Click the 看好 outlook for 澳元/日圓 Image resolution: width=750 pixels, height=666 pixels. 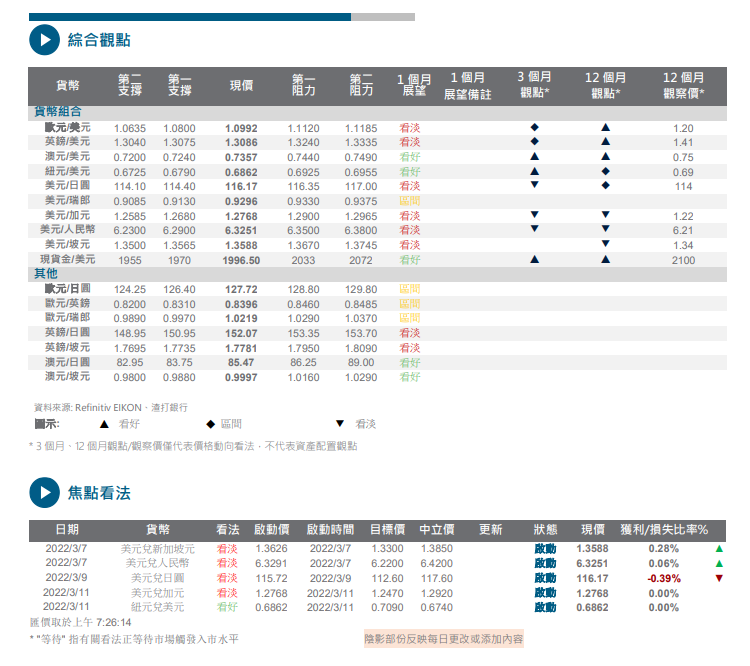point(410,363)
